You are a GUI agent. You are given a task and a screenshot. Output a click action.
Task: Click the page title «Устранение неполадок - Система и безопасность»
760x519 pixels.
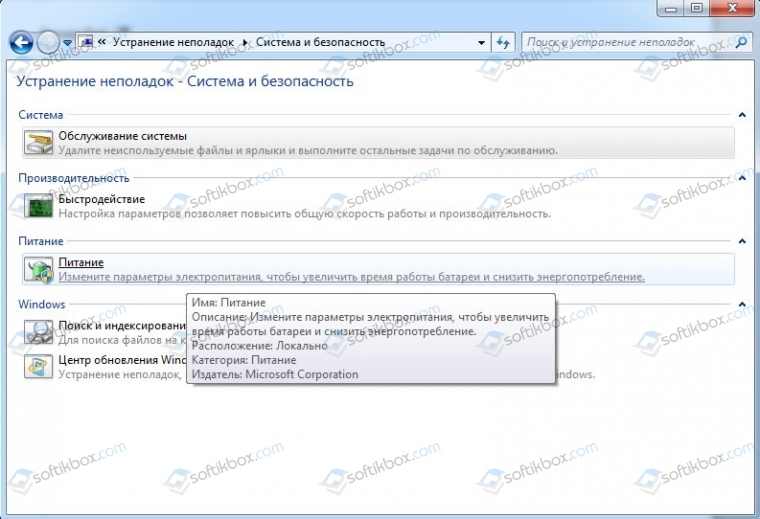click(x=185, y=81)
